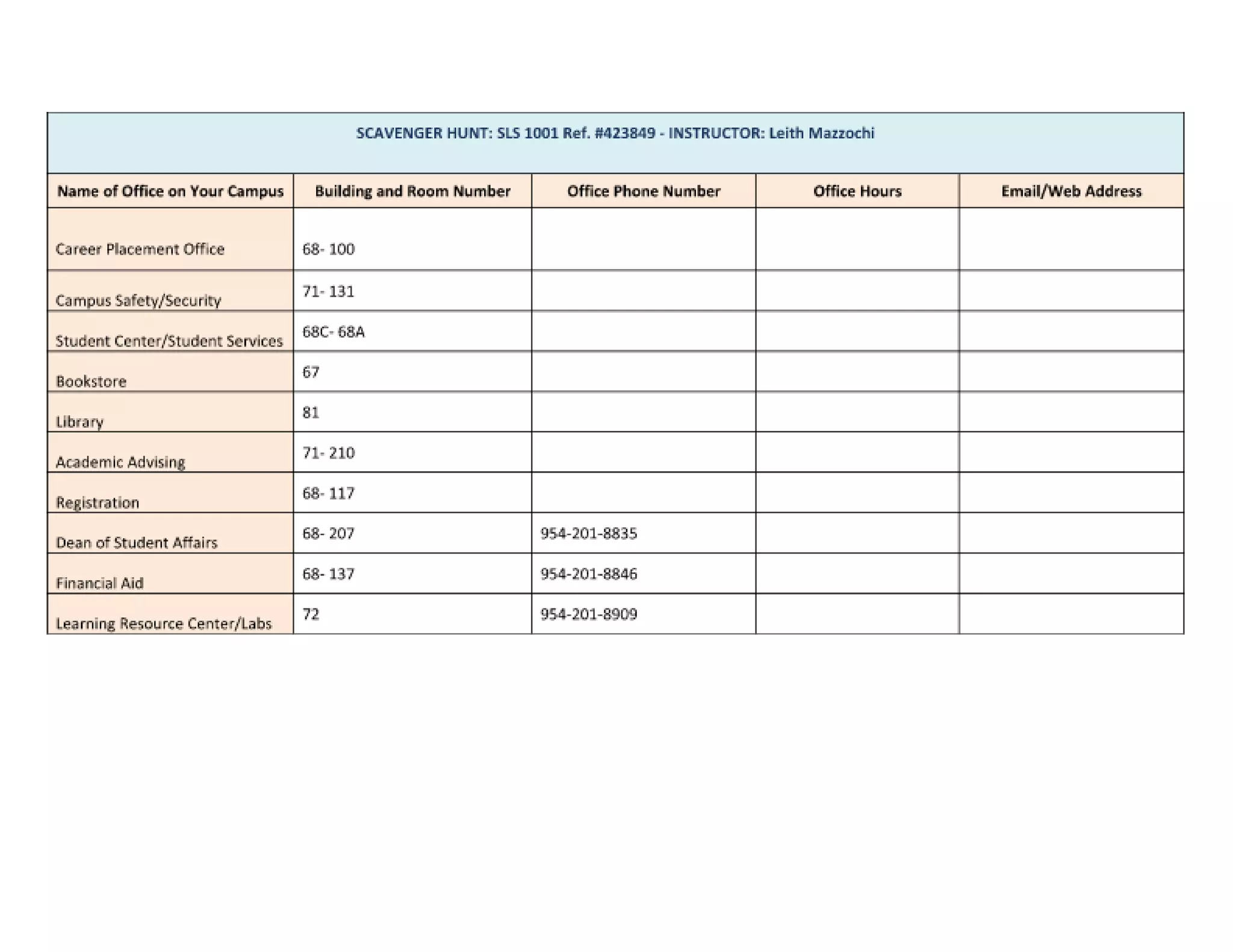Viewport: 1233px width, 952px height.
Task: Select the Campus Safety/Security row label
Action: 138,300
